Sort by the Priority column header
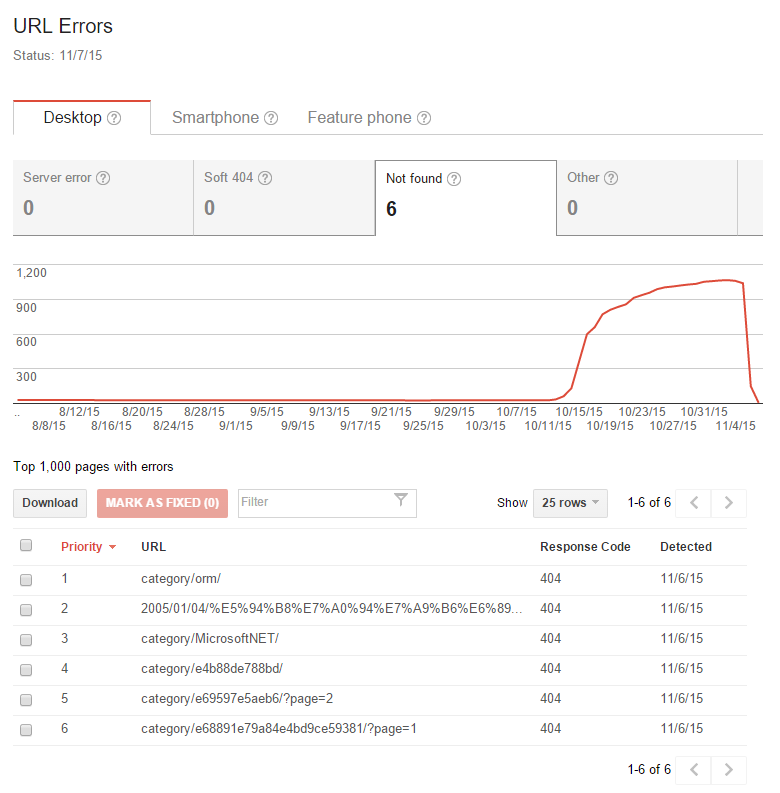The height and width of the screenshot is (793, 780). (x=82, y=547)
